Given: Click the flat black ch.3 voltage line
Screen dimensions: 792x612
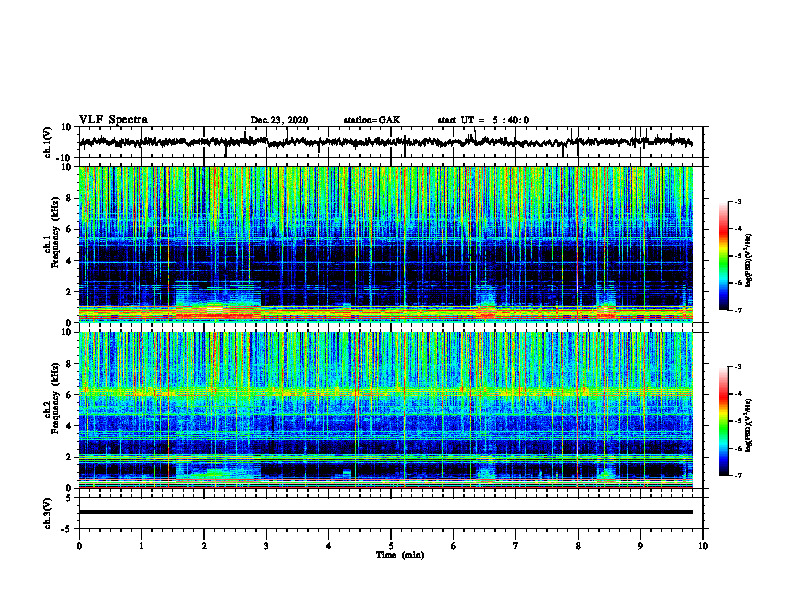Looking at the screenshot, I should [x=386, y=512].
